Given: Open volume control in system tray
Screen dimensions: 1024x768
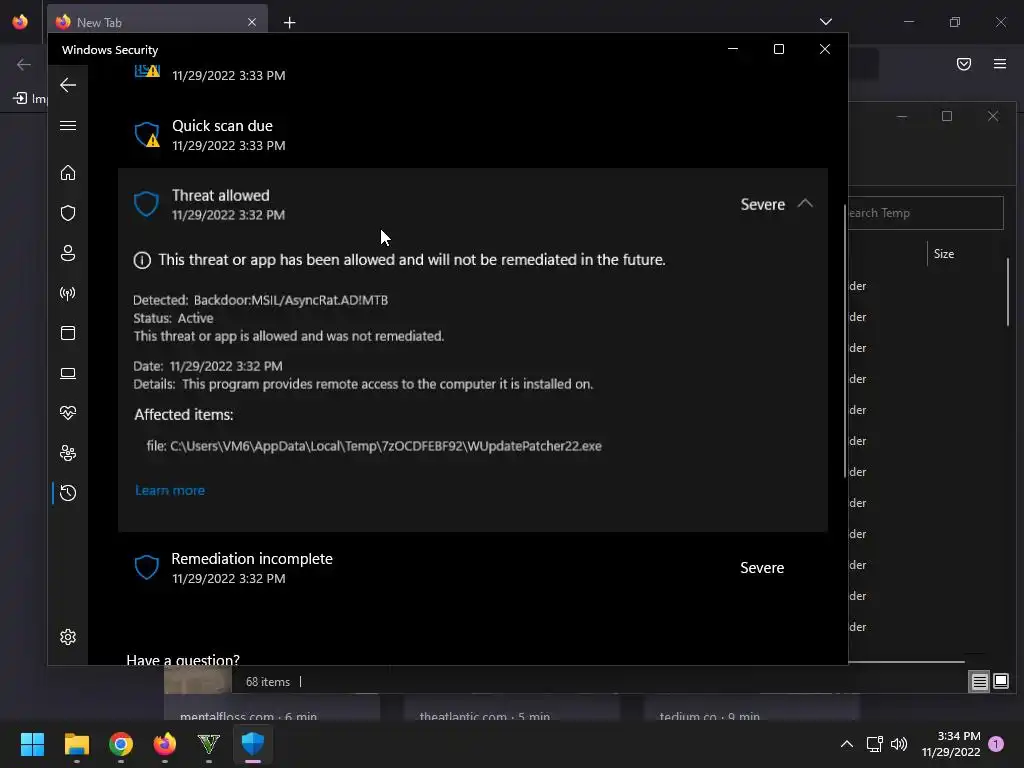Looking at the screenshot, I should click(x=899, y=744).
